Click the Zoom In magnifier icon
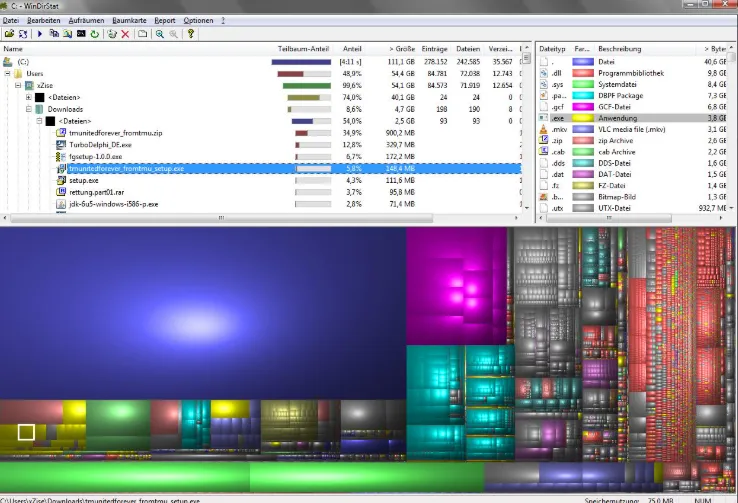Screen dimensions: 738x503 click(x=160, y=34)
